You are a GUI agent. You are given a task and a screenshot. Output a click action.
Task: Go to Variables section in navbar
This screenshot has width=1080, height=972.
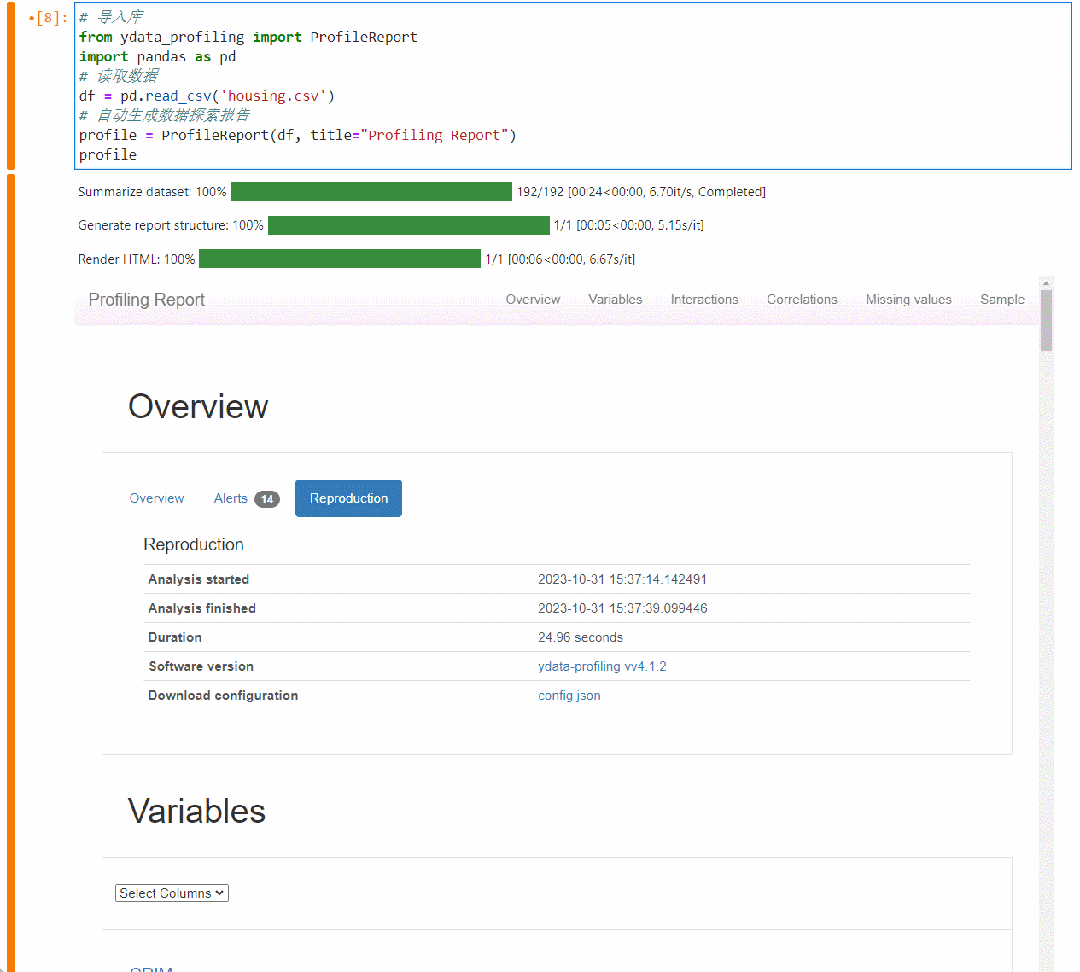pyautogui.click(x=614, y=300)
